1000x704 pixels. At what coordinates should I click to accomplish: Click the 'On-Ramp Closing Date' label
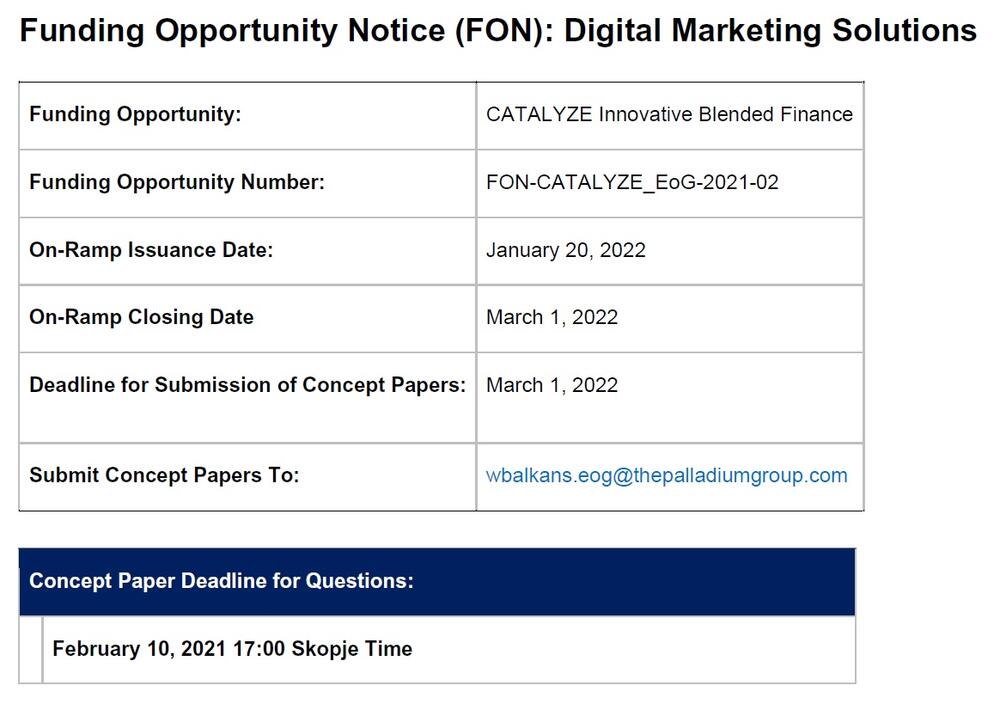click(141, 317)
